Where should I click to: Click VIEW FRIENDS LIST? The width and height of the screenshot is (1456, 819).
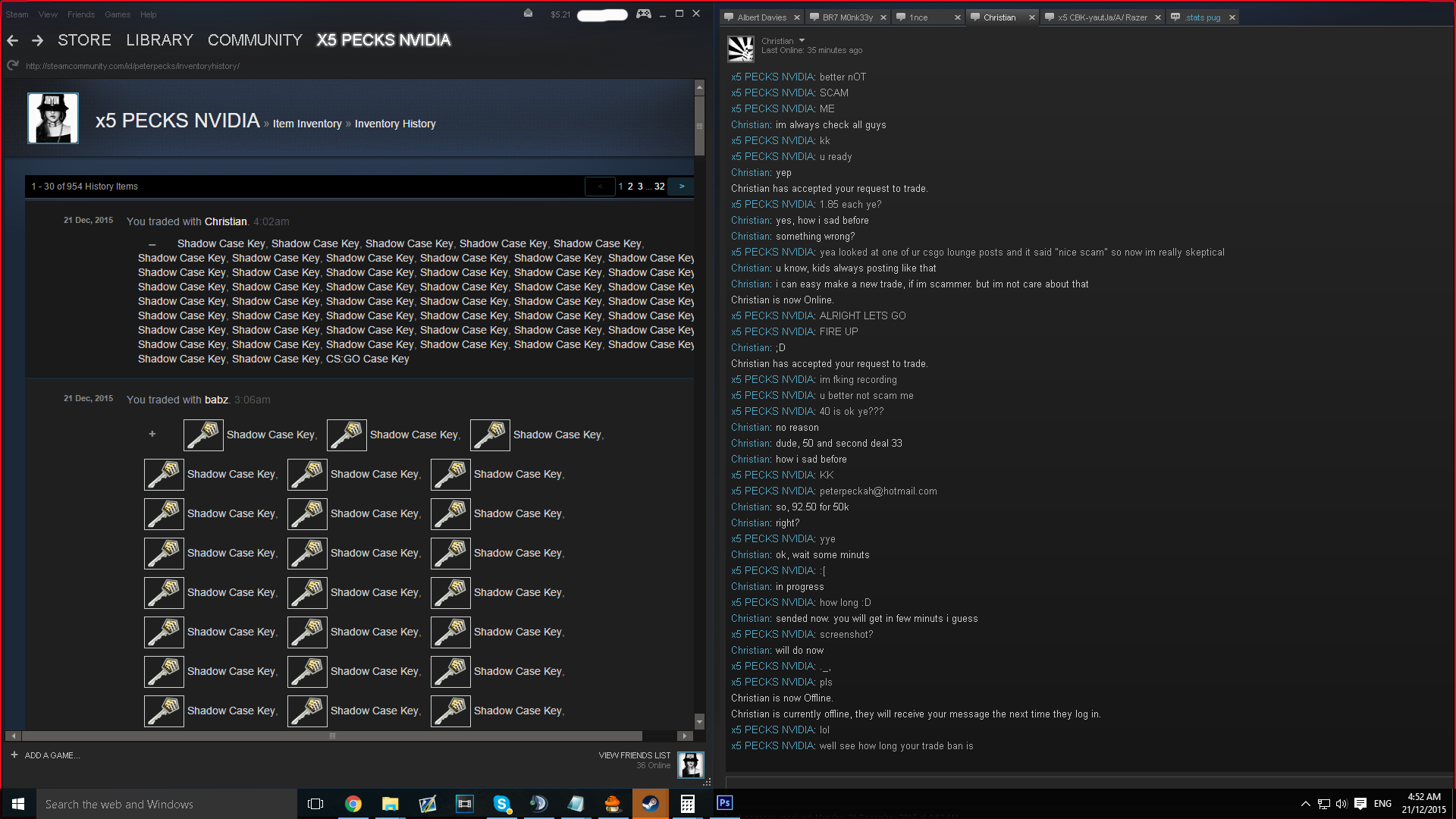(634, 755)
